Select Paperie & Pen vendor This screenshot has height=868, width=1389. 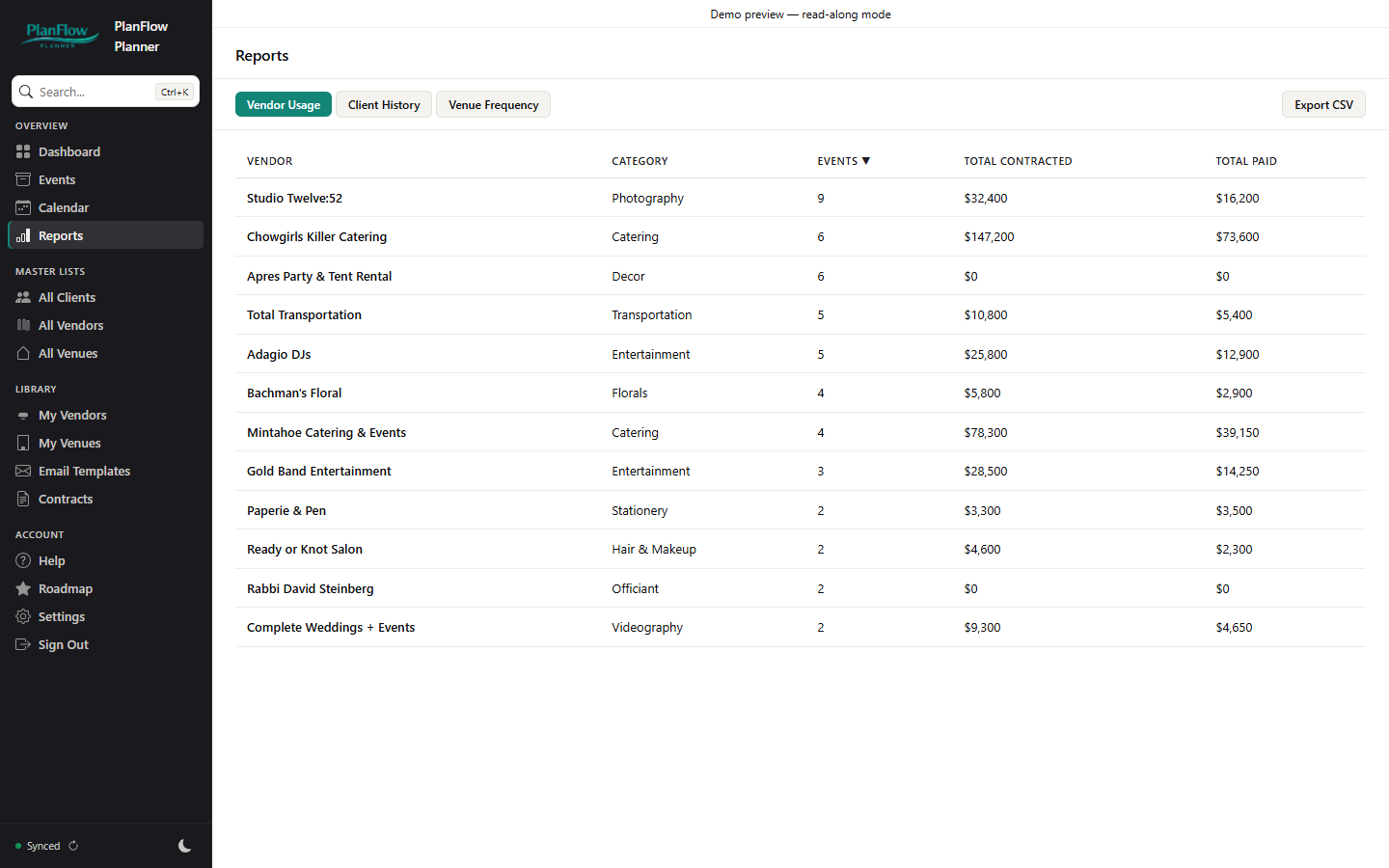(801, 510)
